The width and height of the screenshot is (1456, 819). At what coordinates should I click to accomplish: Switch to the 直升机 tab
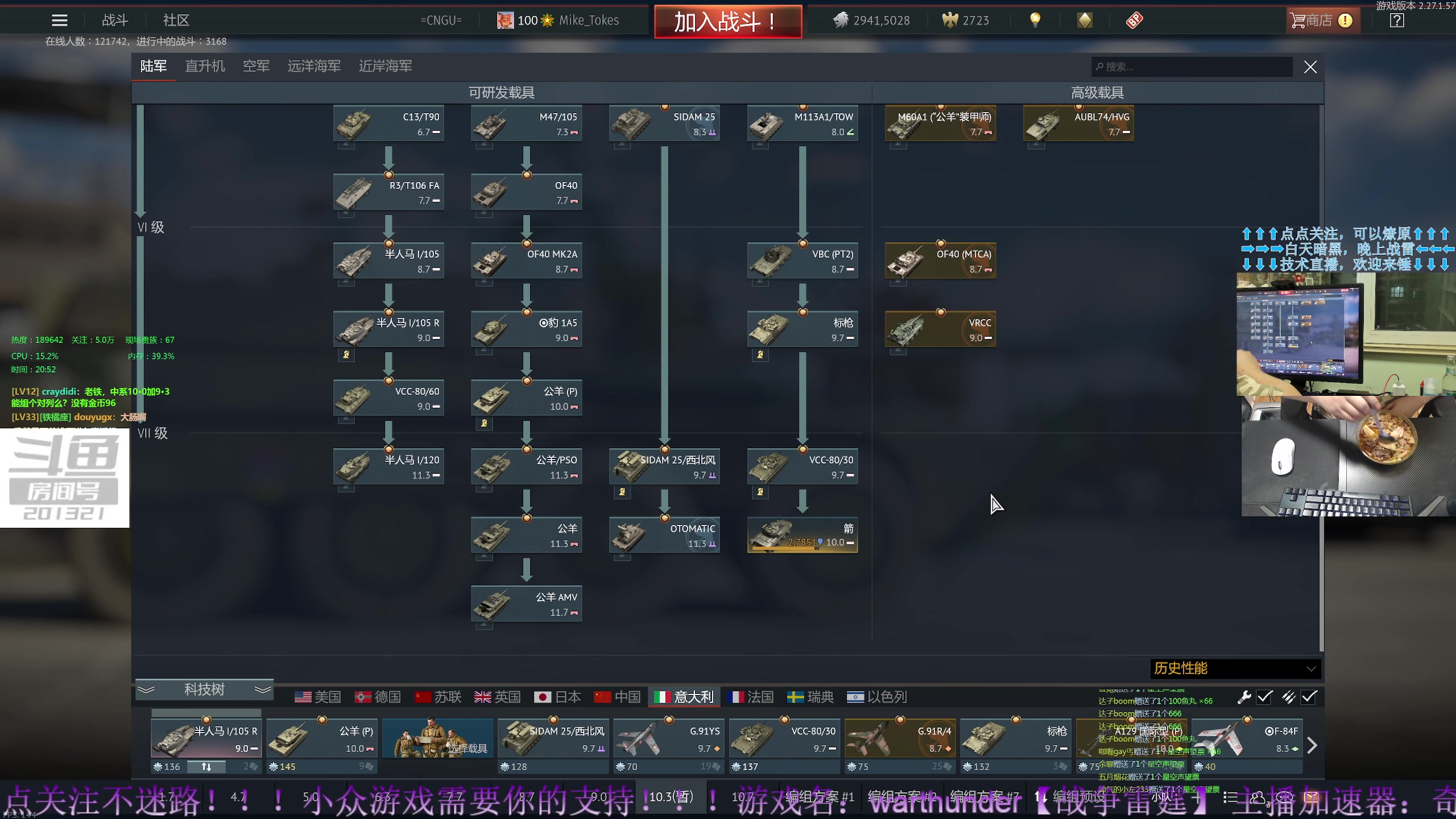point(205,67)
